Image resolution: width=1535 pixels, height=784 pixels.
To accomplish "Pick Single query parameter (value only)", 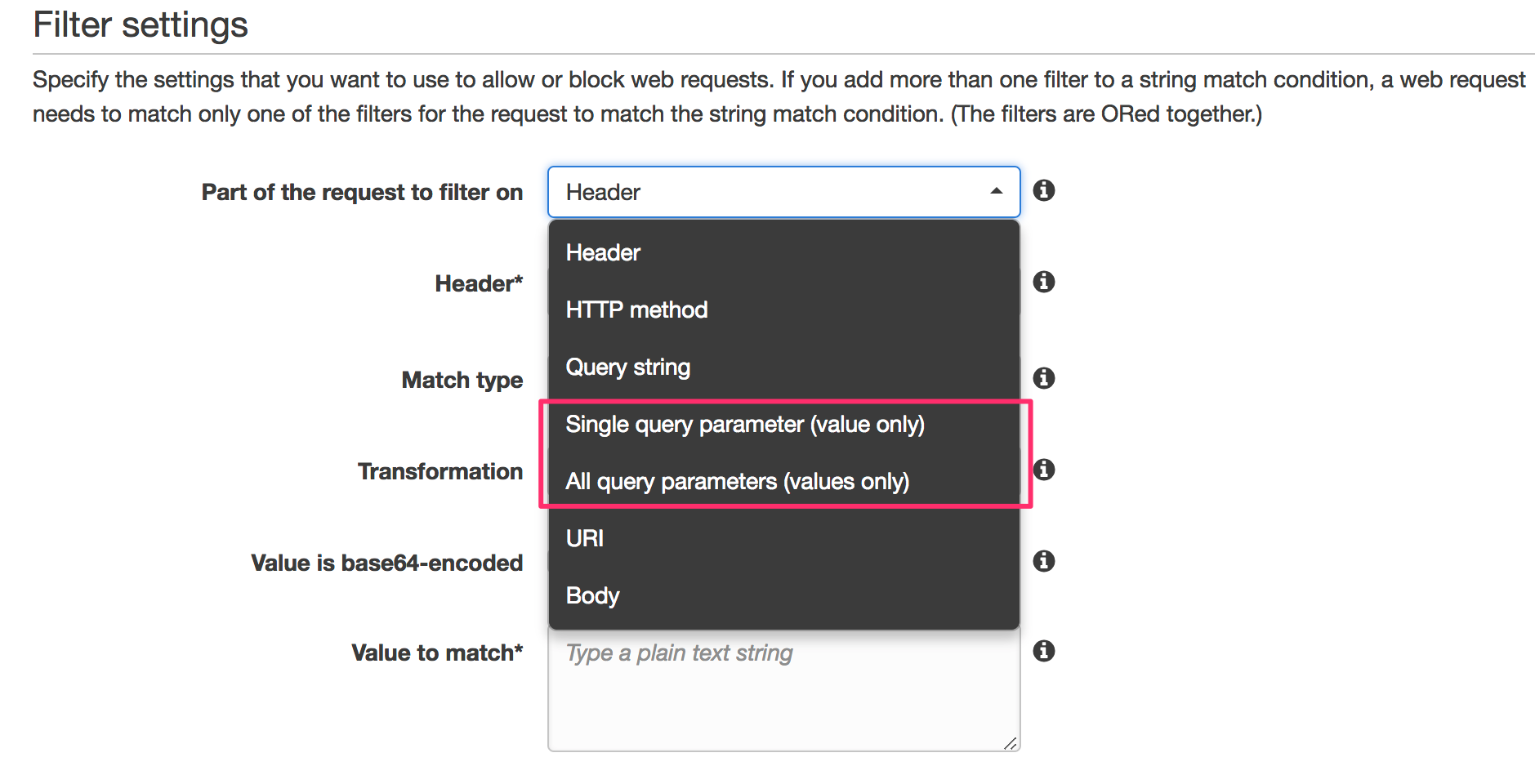I will (744, 425).
